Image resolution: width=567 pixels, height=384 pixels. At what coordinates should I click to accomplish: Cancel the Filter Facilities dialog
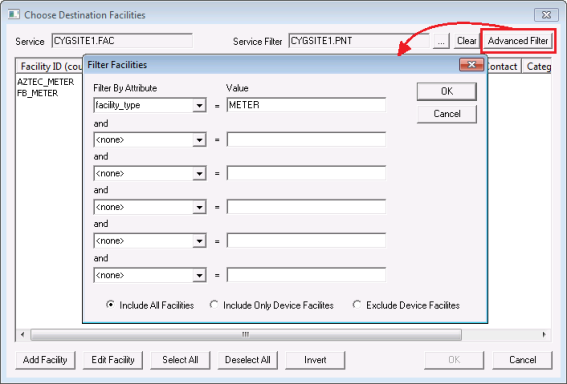pos(447,114)
